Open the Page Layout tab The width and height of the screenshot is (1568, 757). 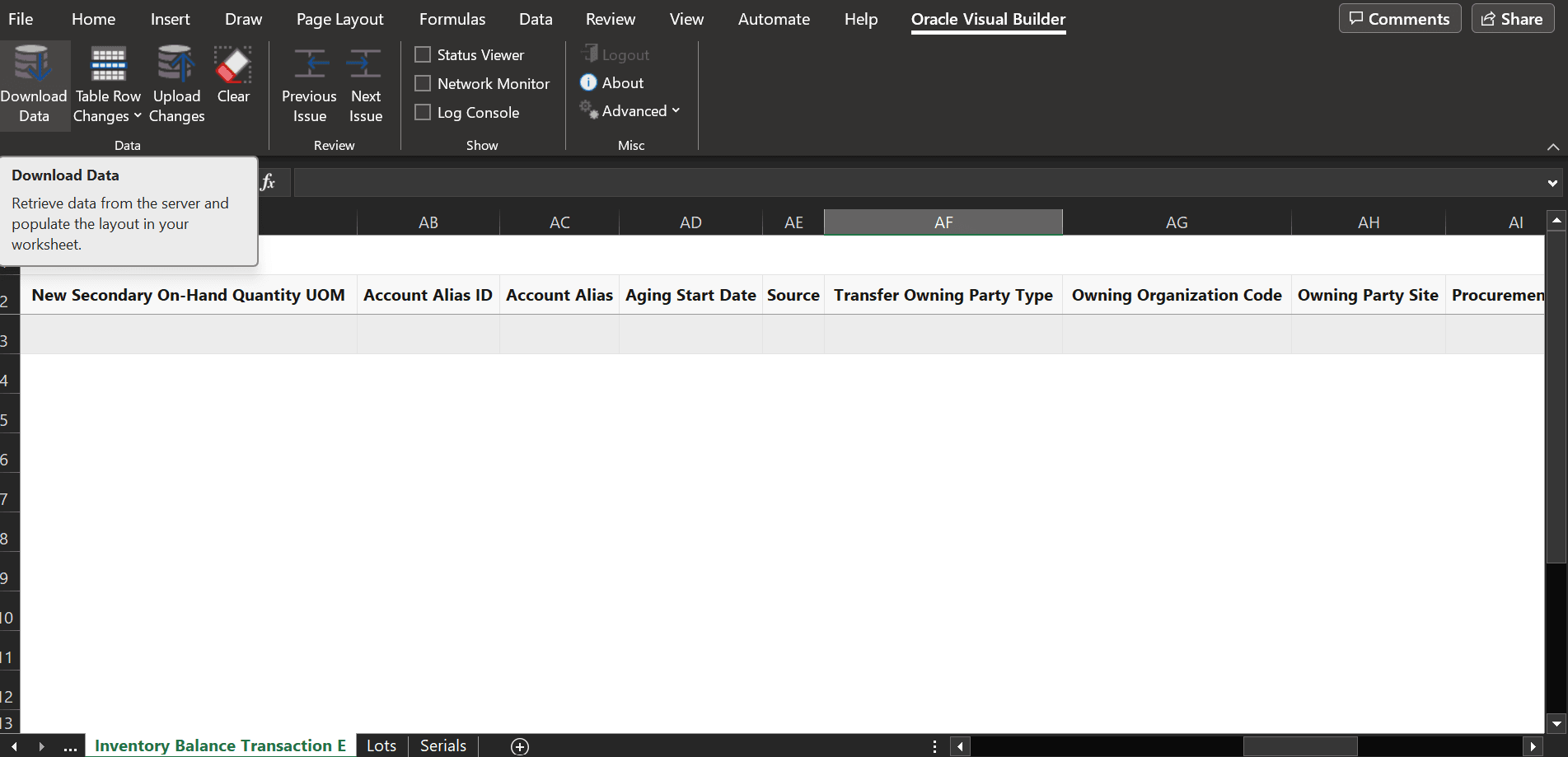(339, 19)
